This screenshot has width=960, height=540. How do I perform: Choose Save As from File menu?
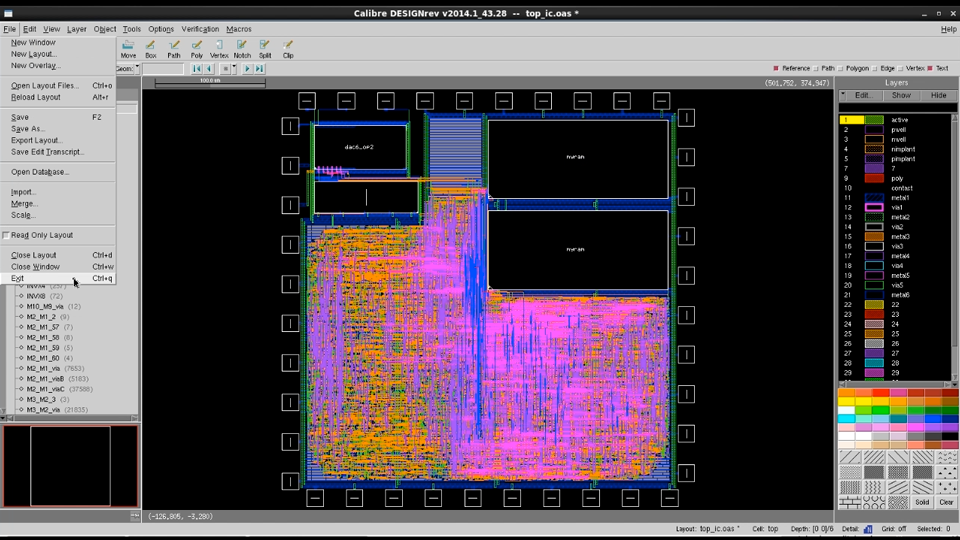coord(58,129)
